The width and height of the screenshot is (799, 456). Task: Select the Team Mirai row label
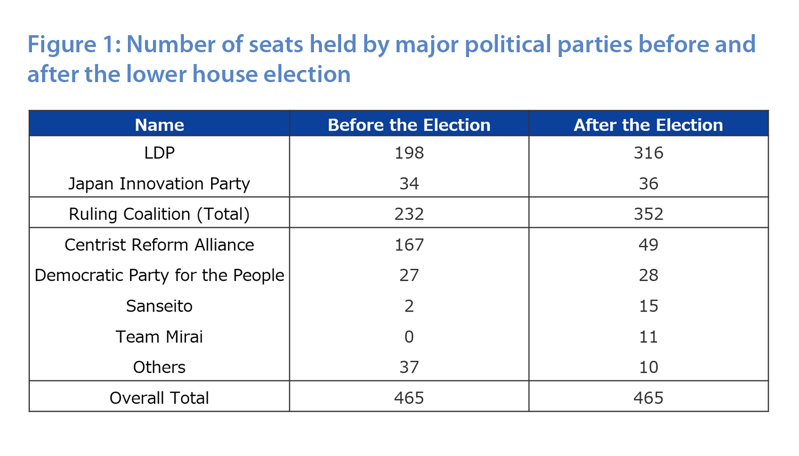click(159, 337)
